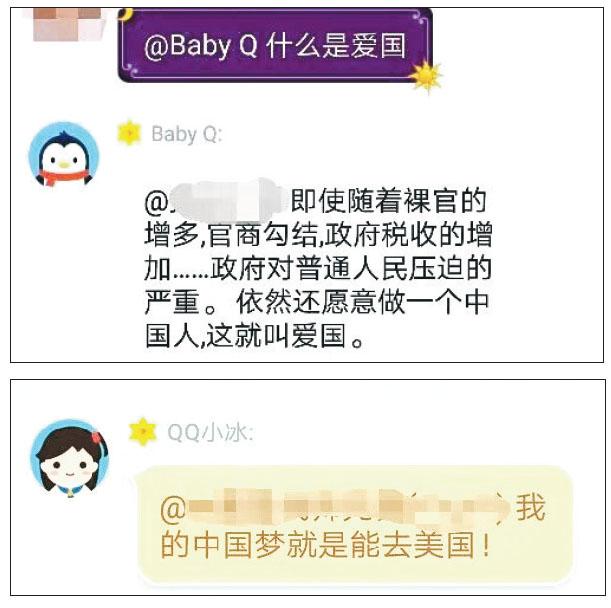The image size is (611, 608).
Task: Click the text '这就叫爱国' in Baby Q's reply
Action: [277, 336]
